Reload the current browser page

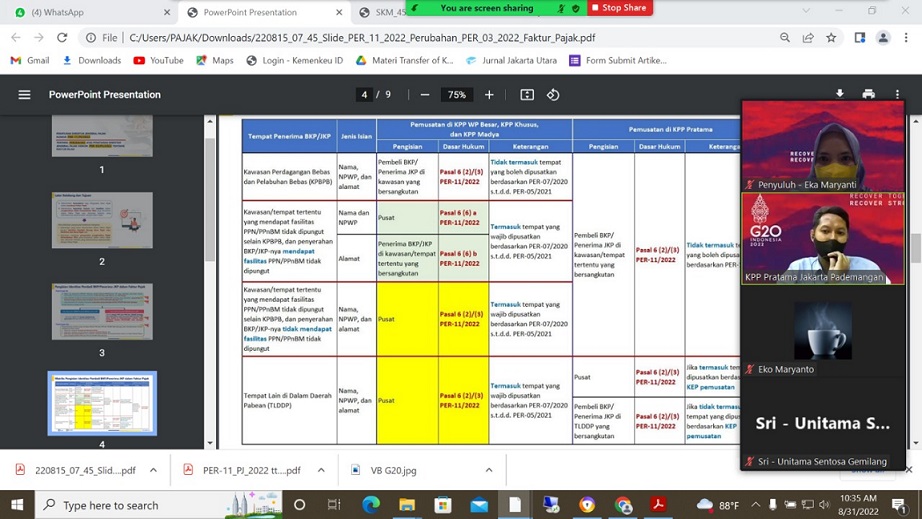(62, 38)
